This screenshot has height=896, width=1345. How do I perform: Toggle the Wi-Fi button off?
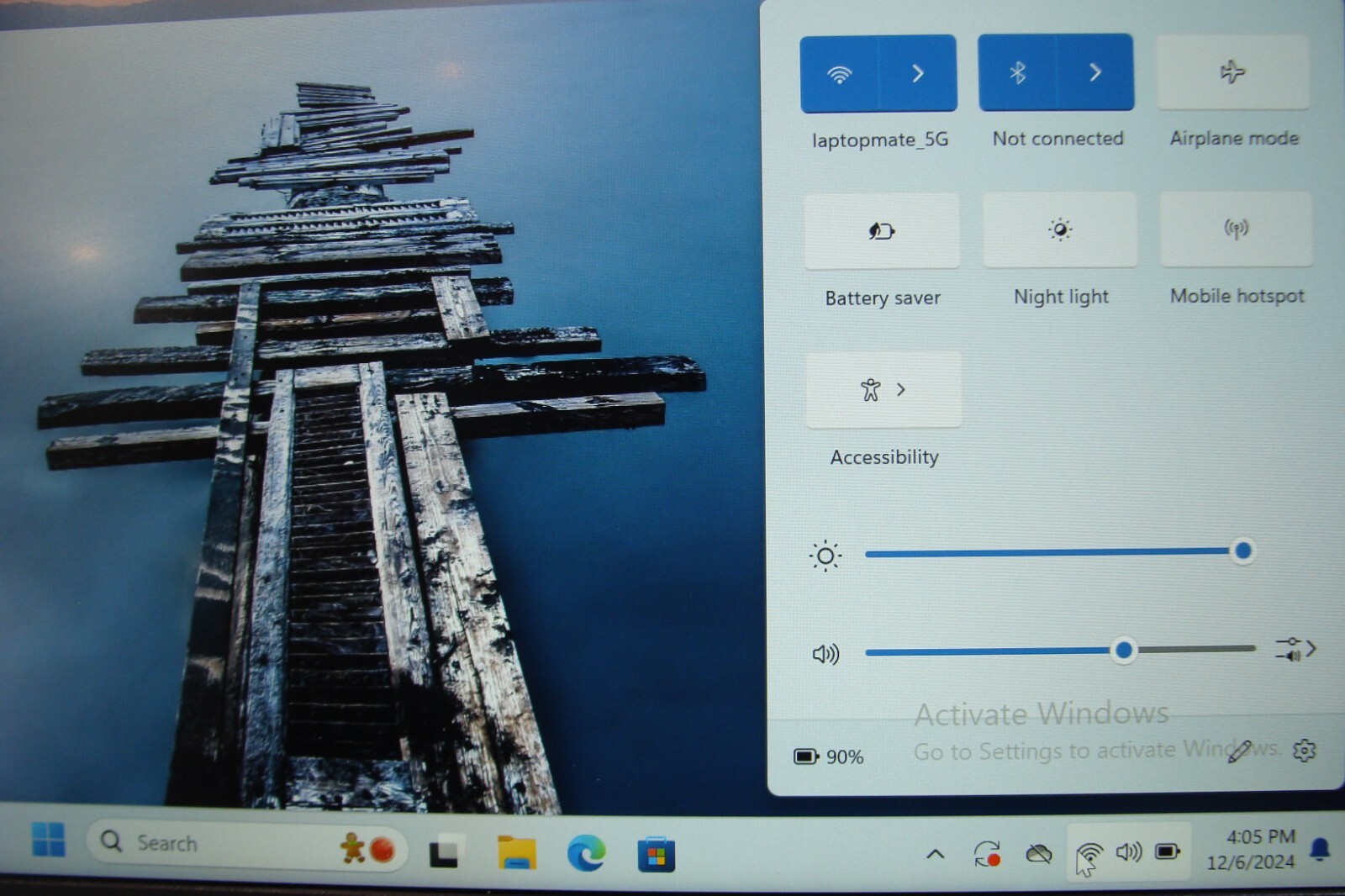point(839,74)
